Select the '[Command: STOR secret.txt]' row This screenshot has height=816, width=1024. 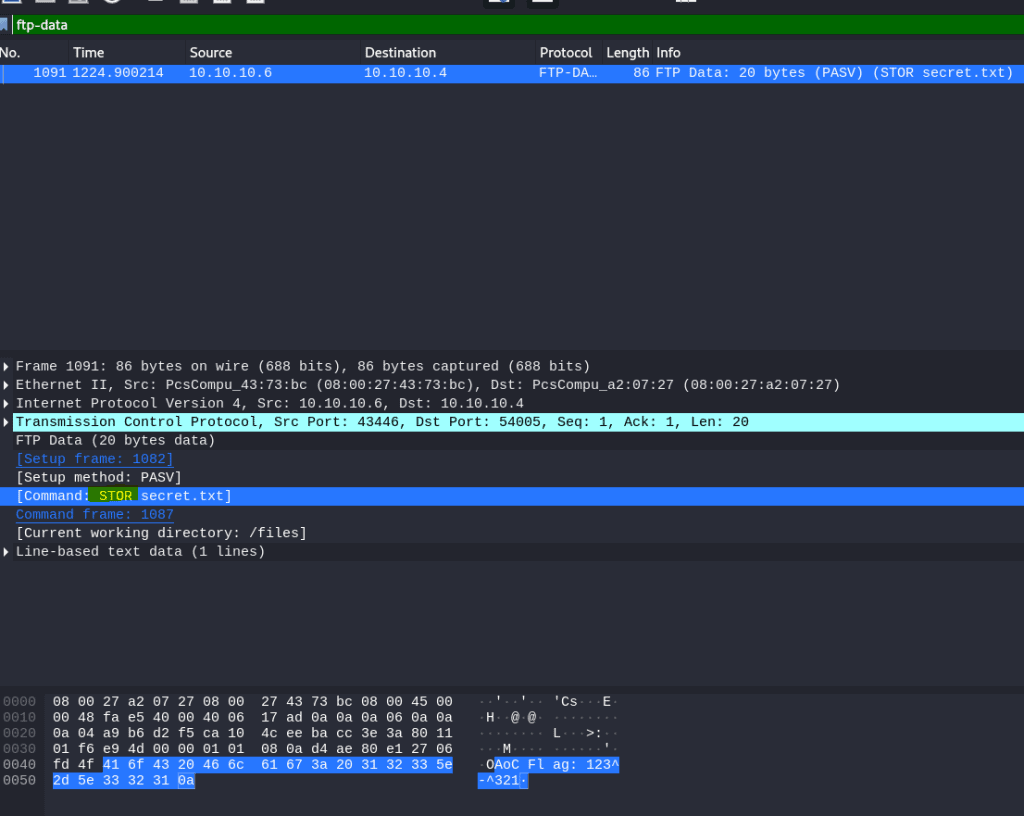[512, 496]
